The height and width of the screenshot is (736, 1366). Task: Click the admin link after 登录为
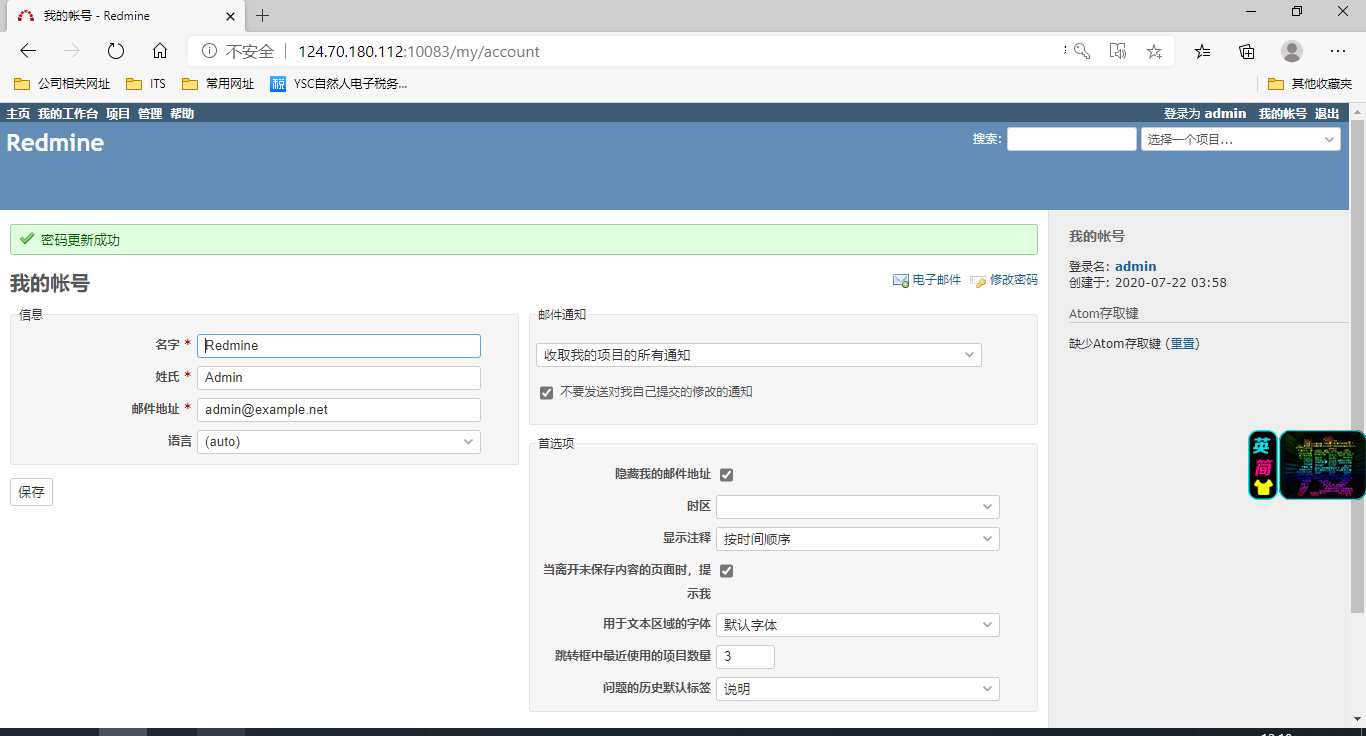tap(1225, 114)
